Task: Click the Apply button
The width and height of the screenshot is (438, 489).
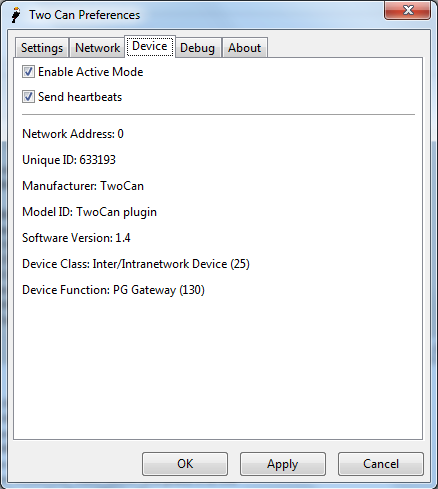Action: 283,464
